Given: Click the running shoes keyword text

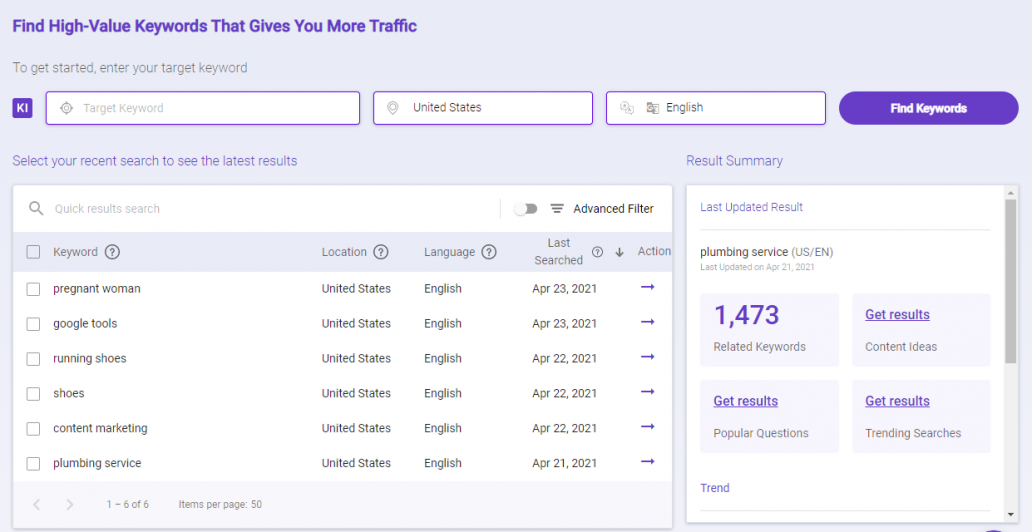Looking at the screenshot, I should coord(90,358).
